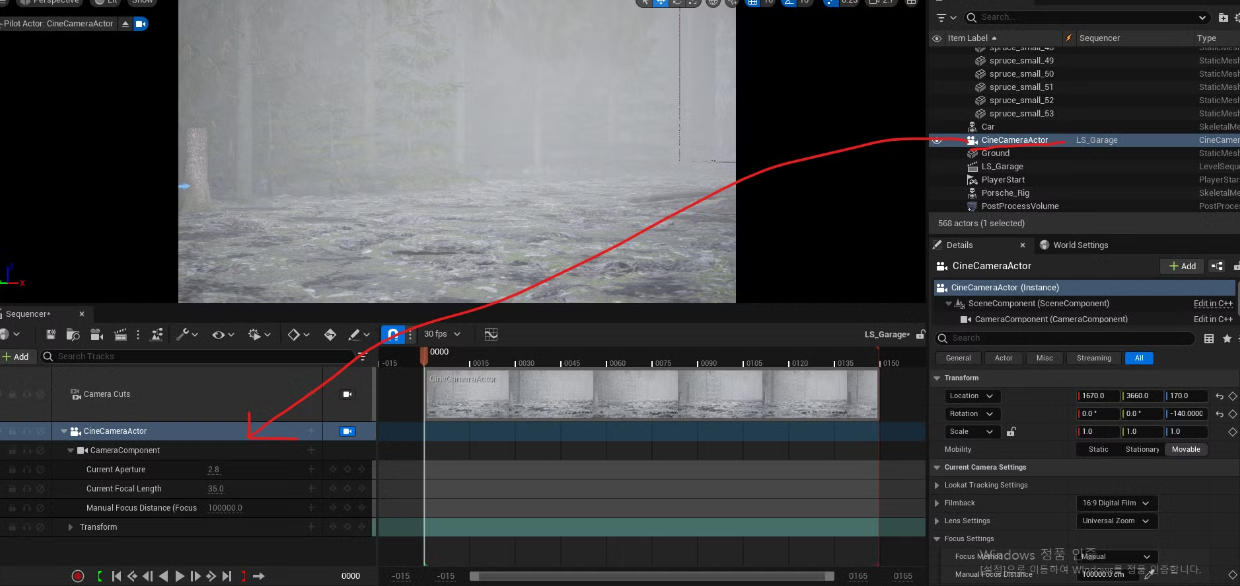Click the find-in-content-browser icon in Sequencer
Image resolution: width=1240 pixels, height=586 pixels.
pyautogui.click(x=73, y=335)
